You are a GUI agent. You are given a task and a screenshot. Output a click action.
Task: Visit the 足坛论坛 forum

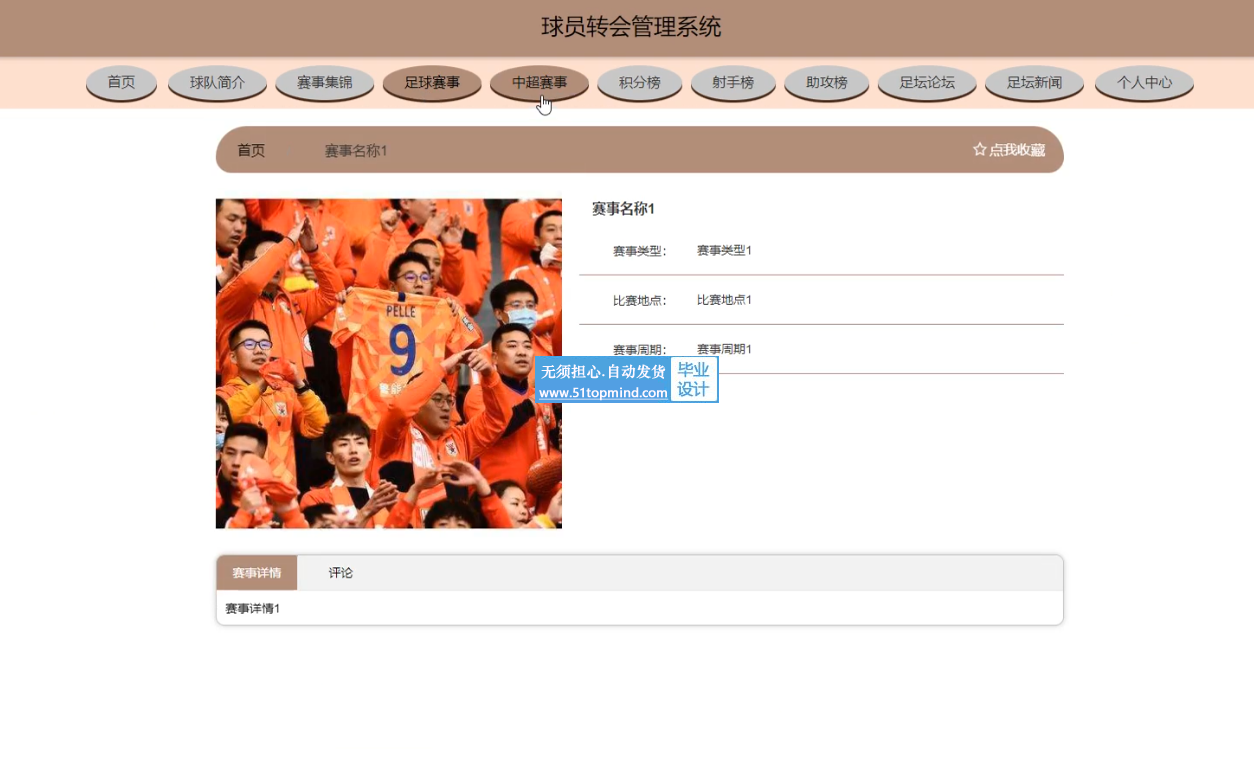[927, 83]
